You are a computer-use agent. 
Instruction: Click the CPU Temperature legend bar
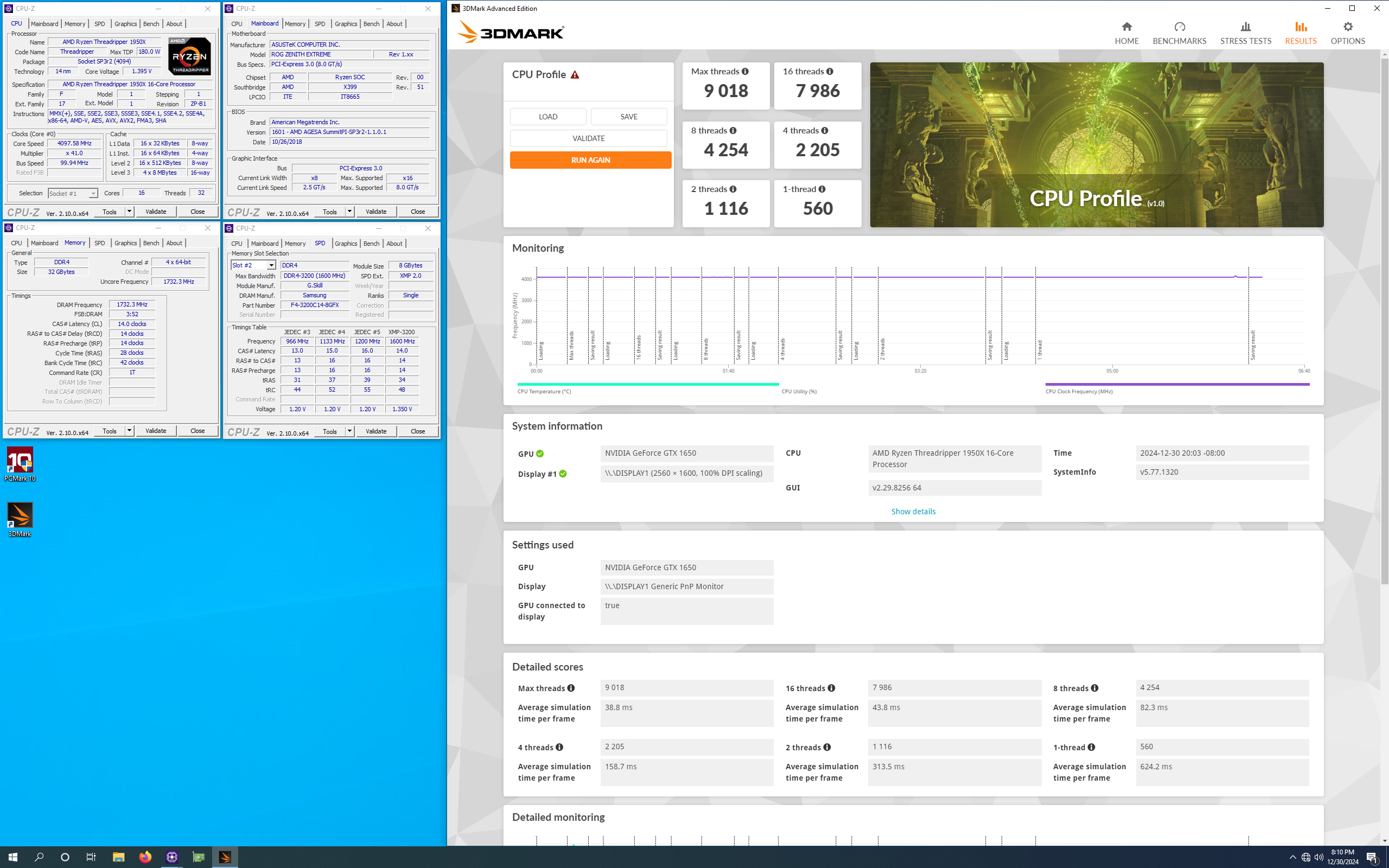pos(648,384)
